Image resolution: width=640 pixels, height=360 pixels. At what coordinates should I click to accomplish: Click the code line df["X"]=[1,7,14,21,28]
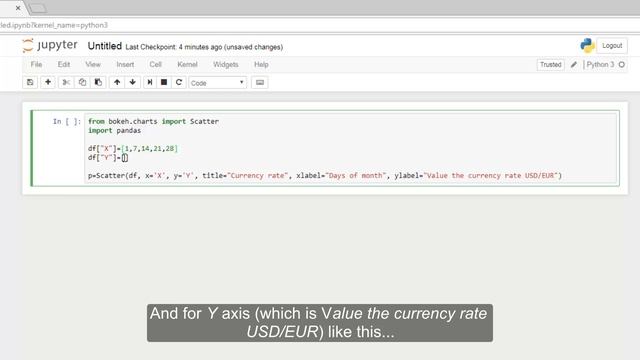tap(133, 149)
